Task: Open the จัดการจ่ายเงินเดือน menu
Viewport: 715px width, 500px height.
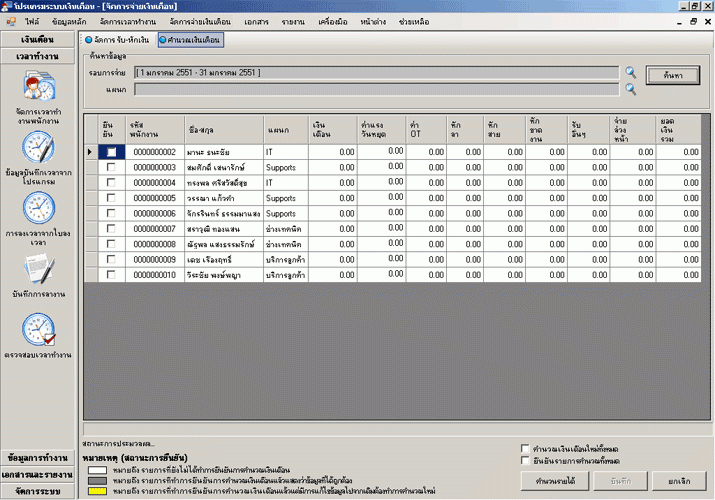Action: (200, 21)
